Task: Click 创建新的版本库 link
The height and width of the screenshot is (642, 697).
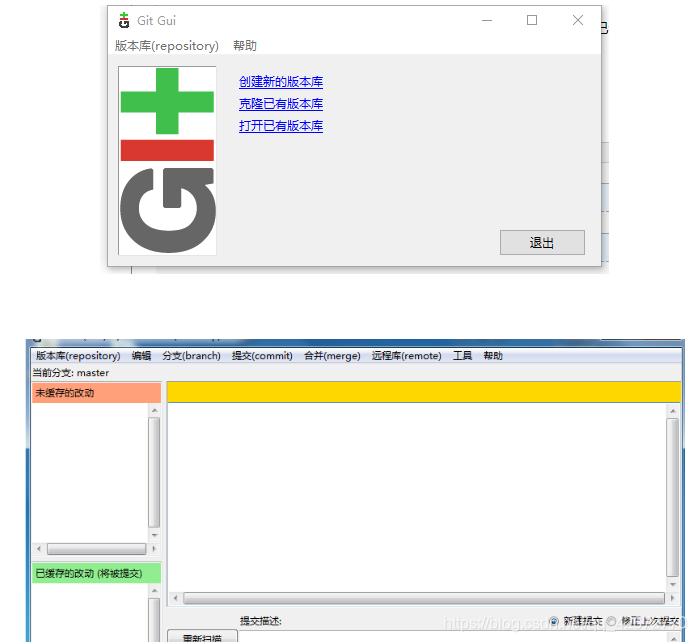Action: pos(281,82)
